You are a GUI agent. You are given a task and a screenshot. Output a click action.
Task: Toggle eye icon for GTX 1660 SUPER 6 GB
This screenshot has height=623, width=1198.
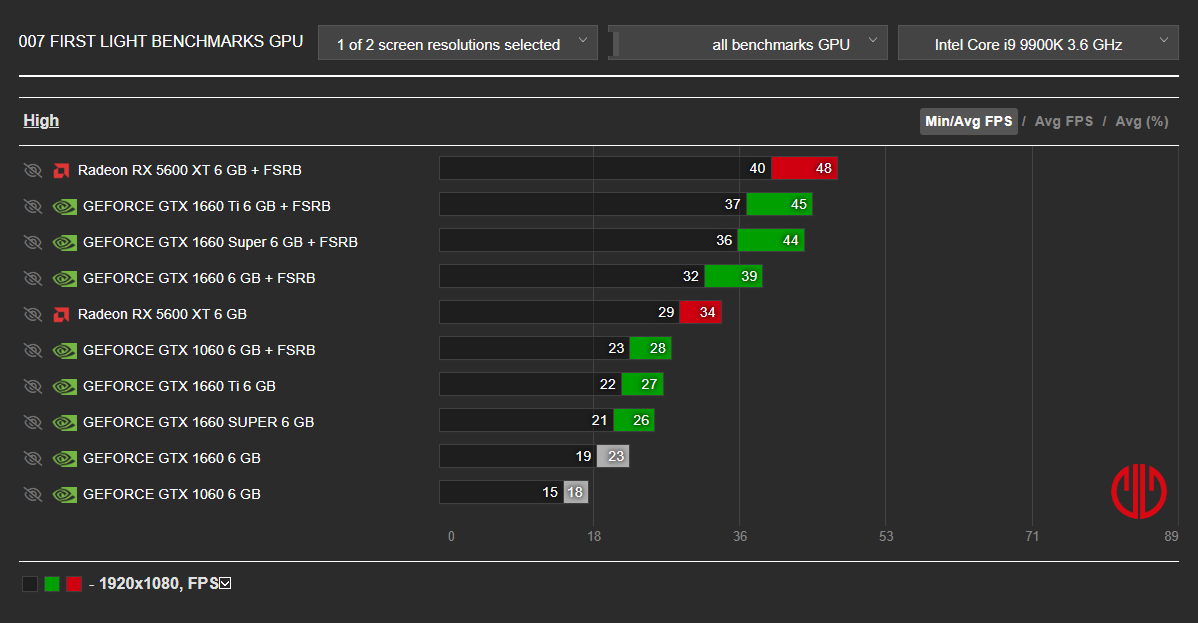(33, 422)
